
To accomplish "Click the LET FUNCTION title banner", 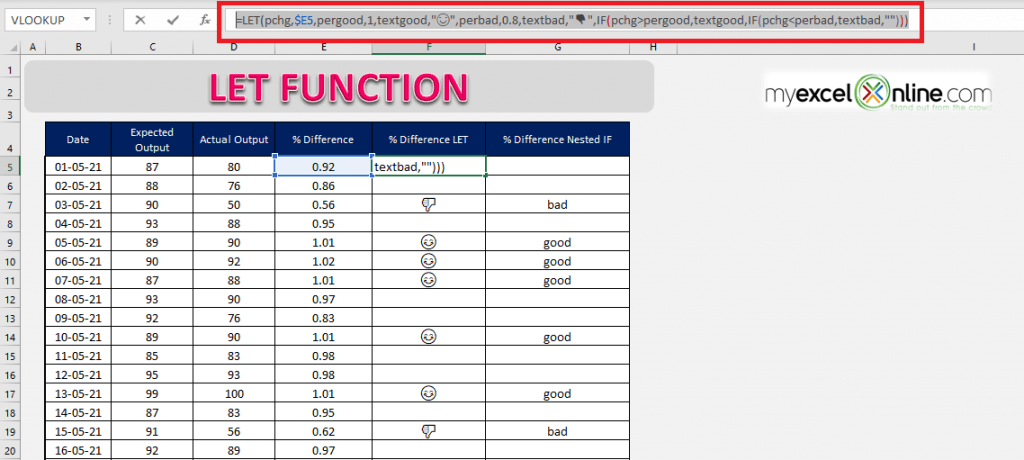I will (x=338, y=87).
